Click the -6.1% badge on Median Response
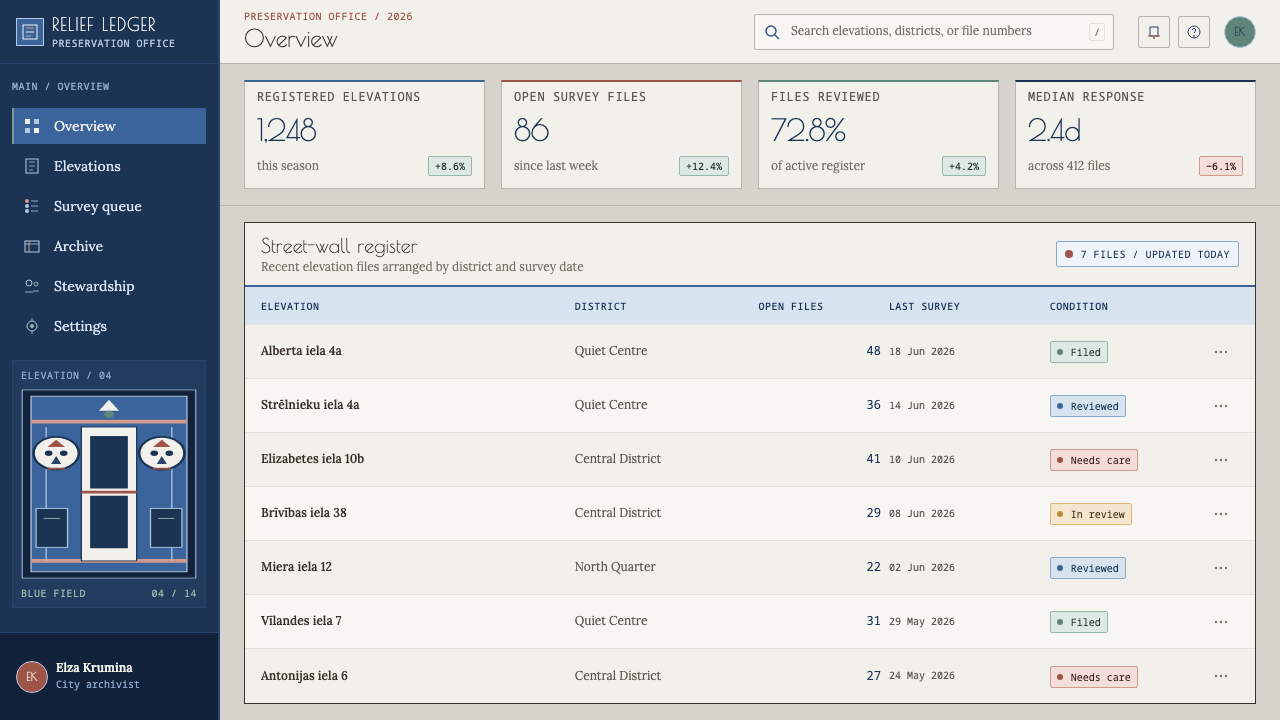1280x720 pixels. point(1221,166)
